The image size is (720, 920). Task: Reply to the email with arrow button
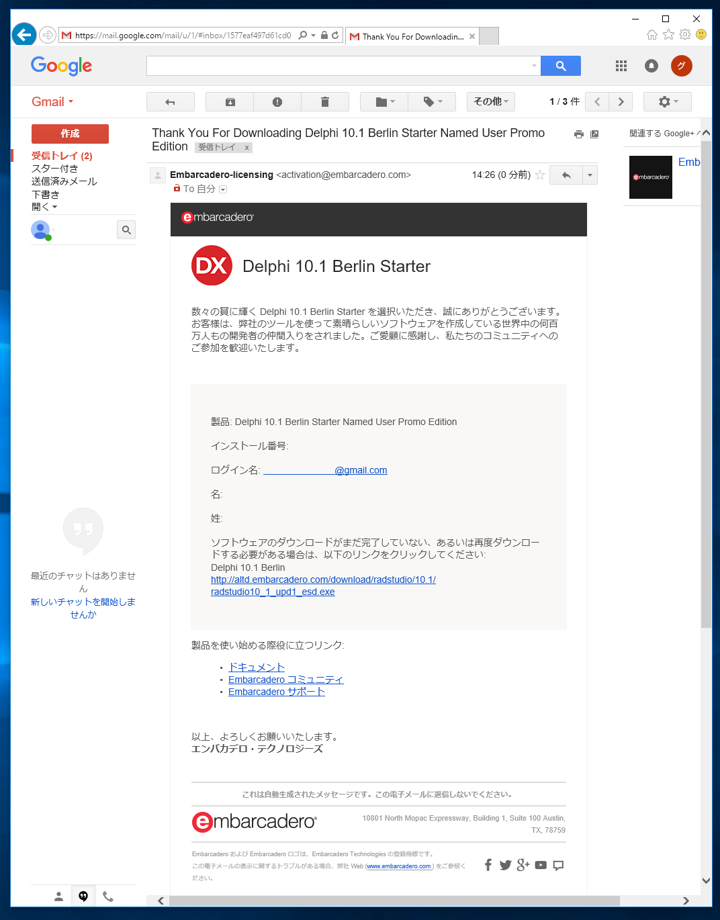566,175
